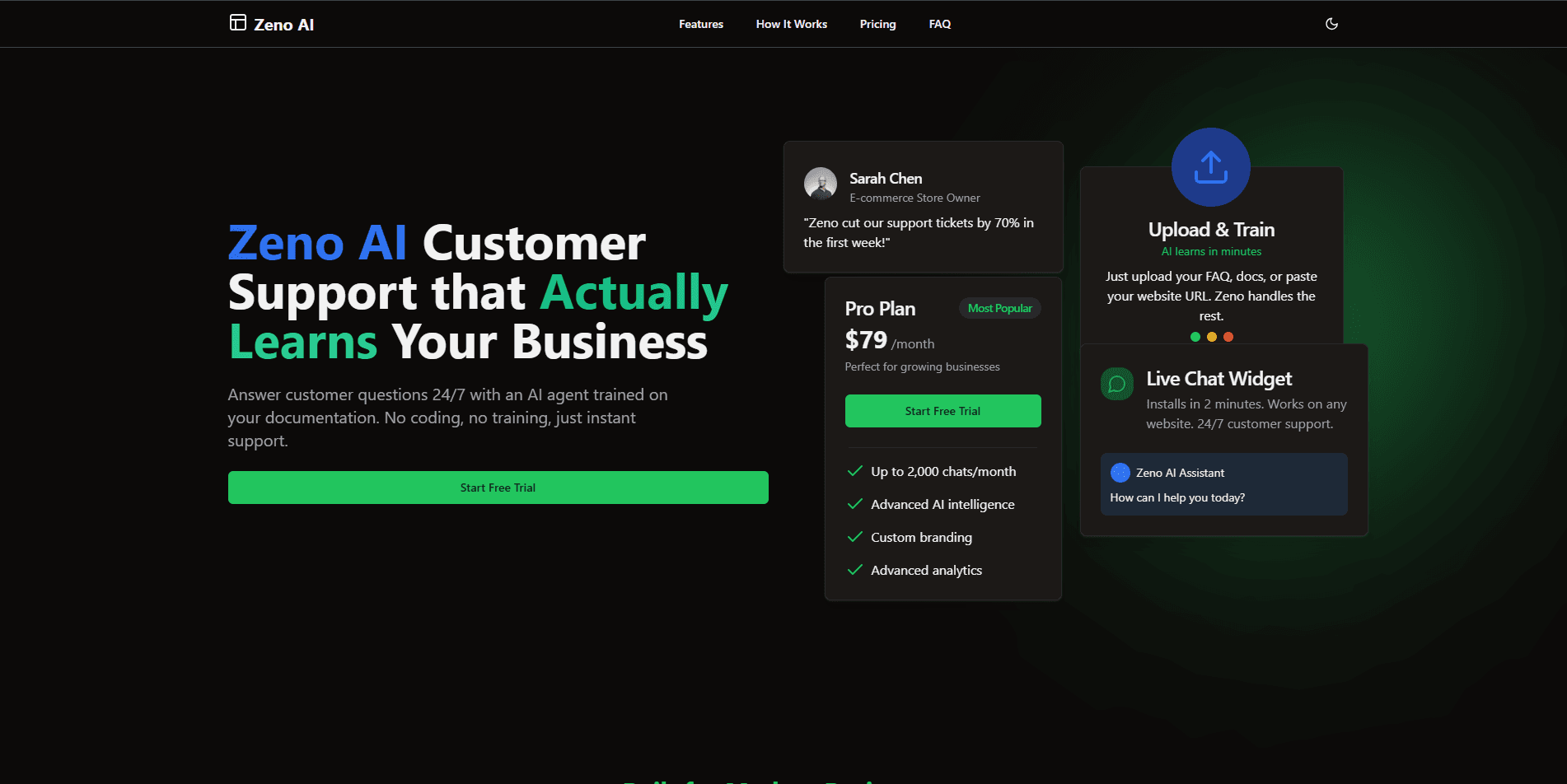Go to How It Works section
Screen dimensions: 1567x784
pos(792,24)
